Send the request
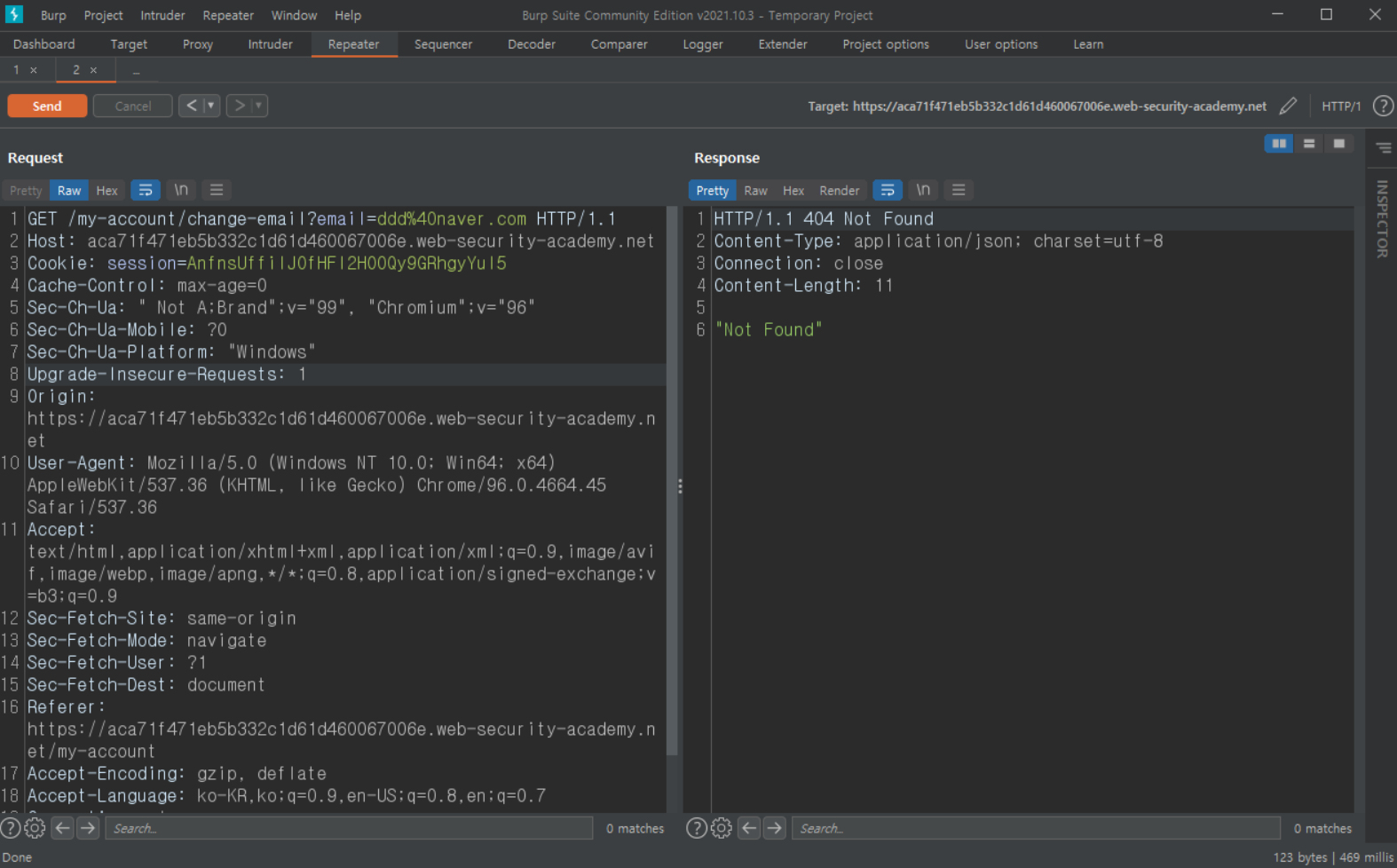This screenshot has width=1397, height=868. click(x=47, y=106)
